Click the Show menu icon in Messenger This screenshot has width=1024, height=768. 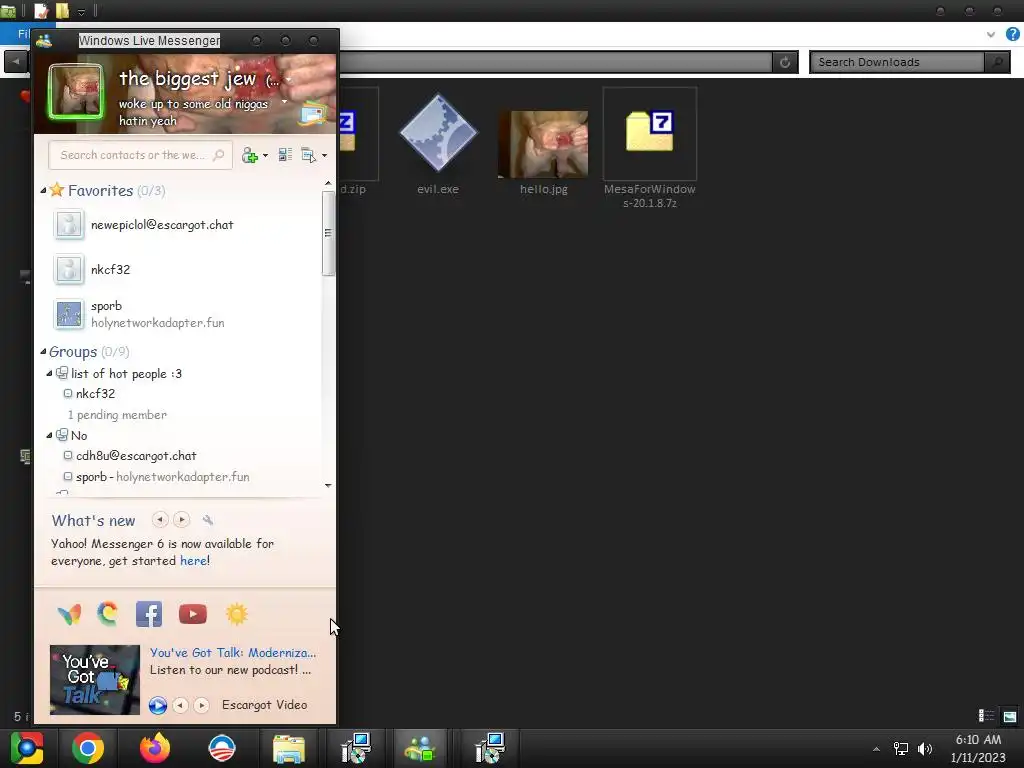tap(308, 155)
